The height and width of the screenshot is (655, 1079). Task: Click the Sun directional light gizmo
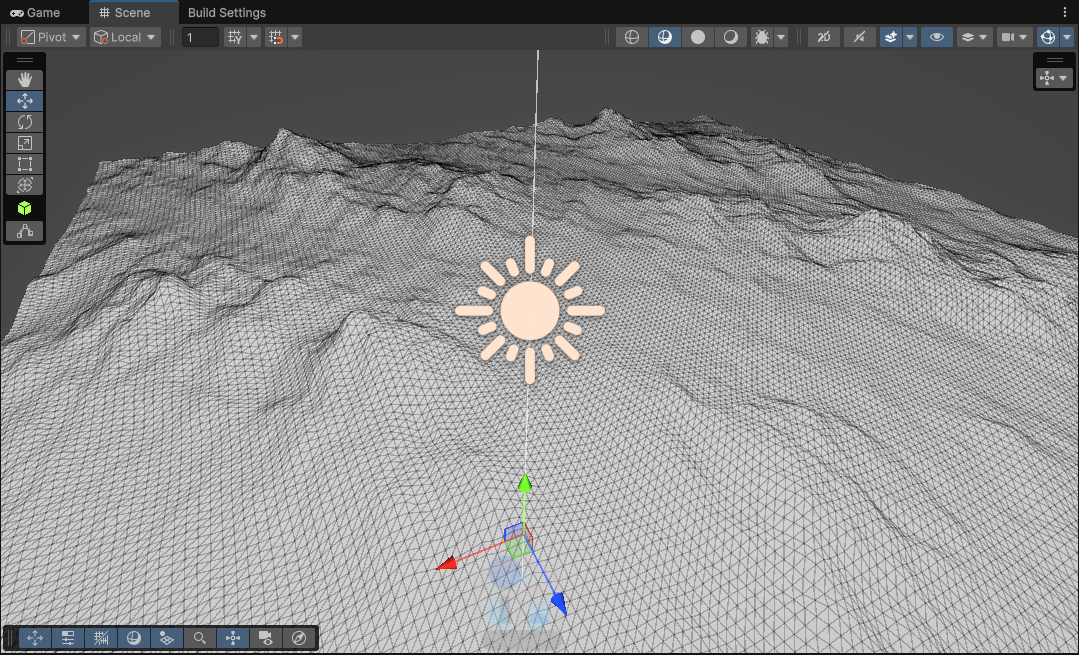(x=529, y=310)
